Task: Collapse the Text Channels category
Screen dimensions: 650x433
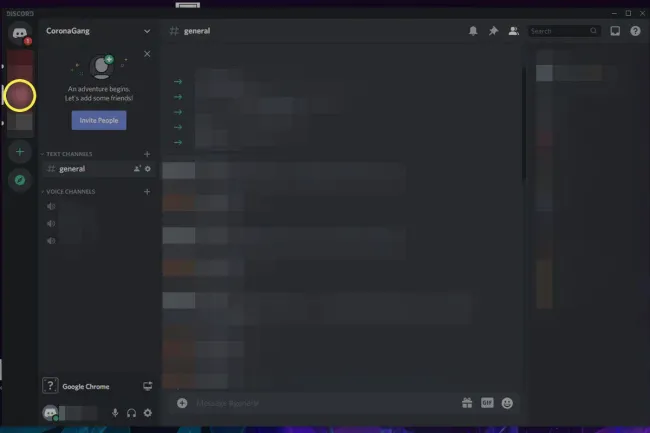Action: [67, 154]
